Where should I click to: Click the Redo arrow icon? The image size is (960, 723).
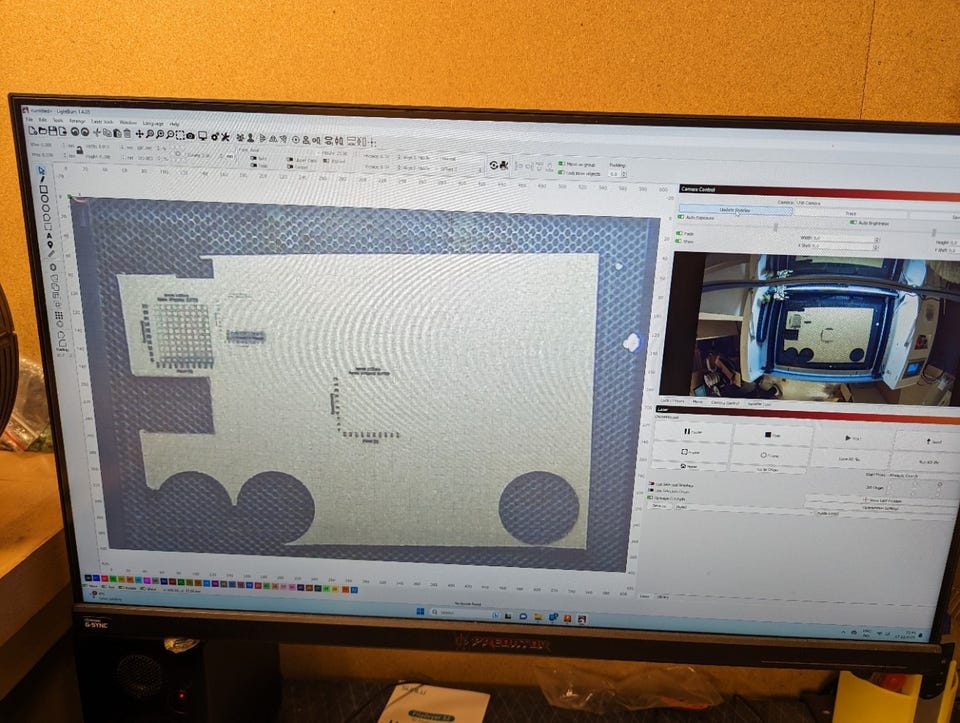pyautogui.click(x=85, y=132)
